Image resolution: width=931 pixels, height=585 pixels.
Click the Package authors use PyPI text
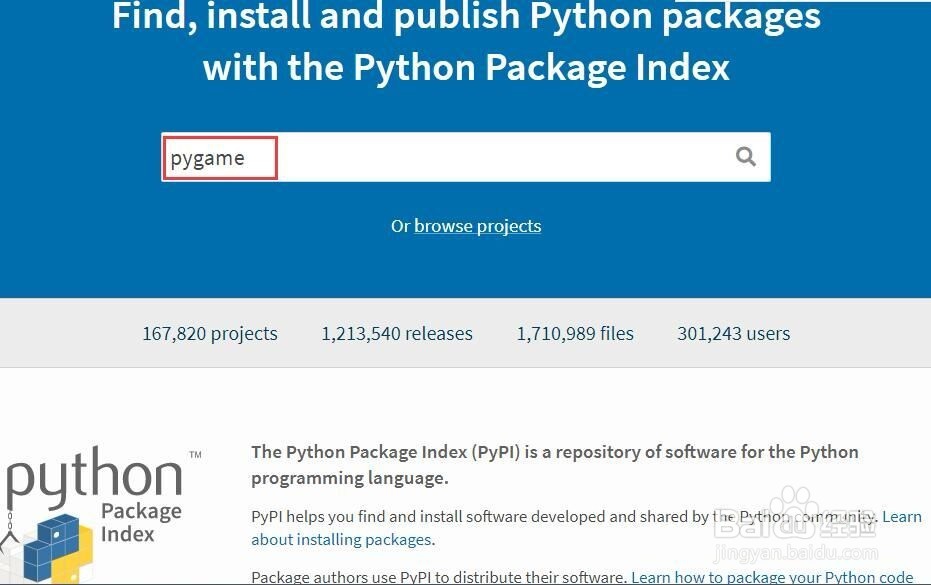(438, 577)
